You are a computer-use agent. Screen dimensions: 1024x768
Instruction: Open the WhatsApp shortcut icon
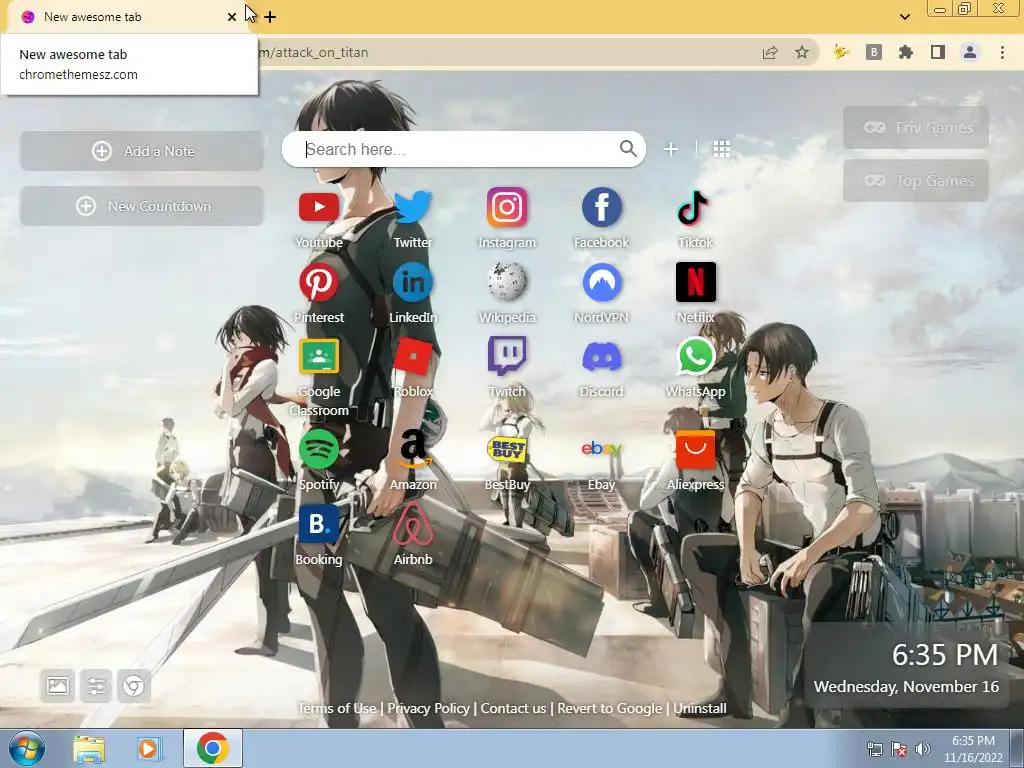coord(696,357)
